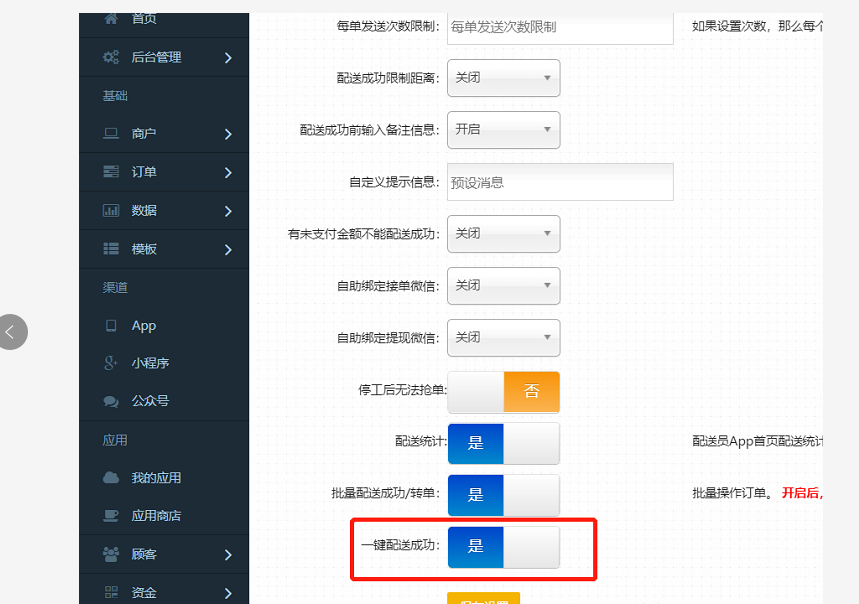Open the 自助绑定接单微信 dropdown
This screenshot has width=859, height=604.
click(503, 286)
